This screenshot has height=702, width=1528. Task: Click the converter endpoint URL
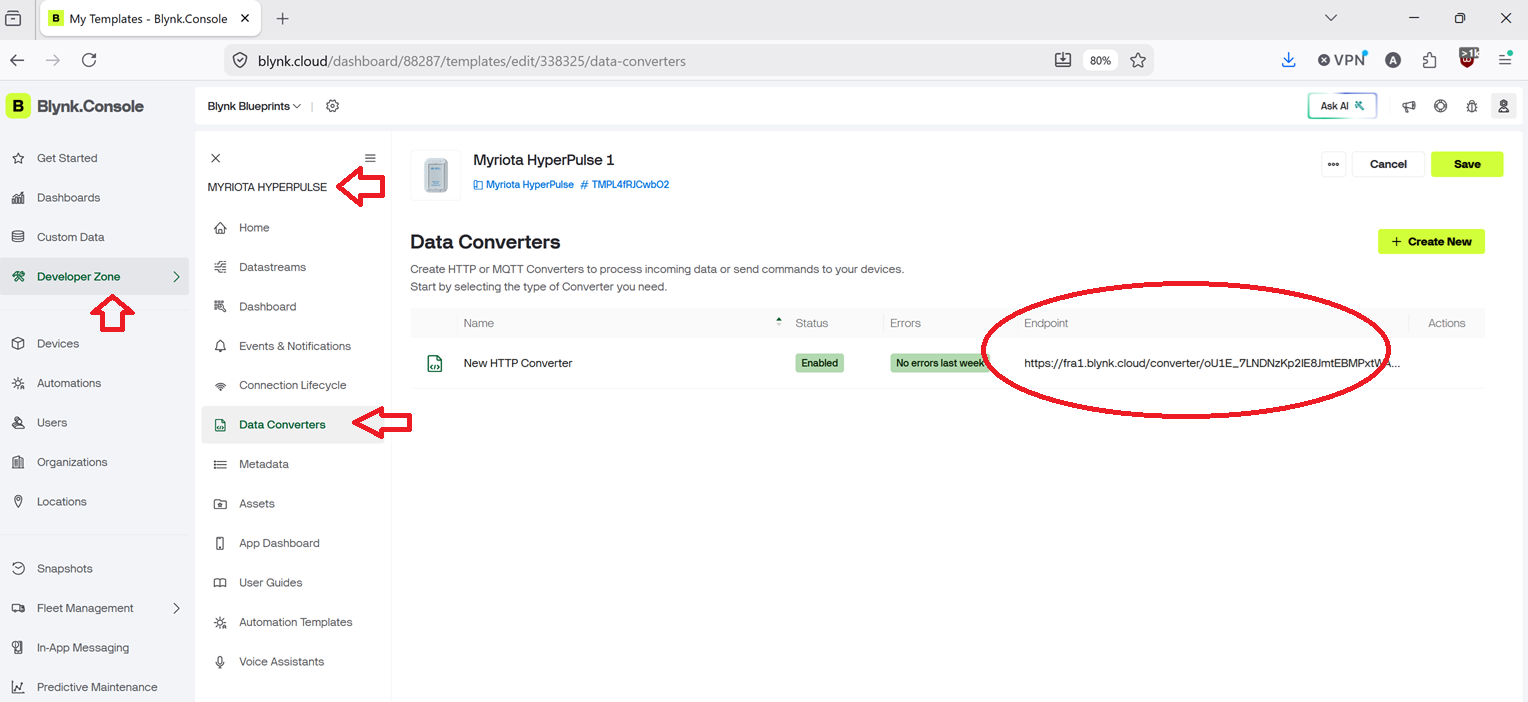pyautogui.click(x=1212, y=363)
